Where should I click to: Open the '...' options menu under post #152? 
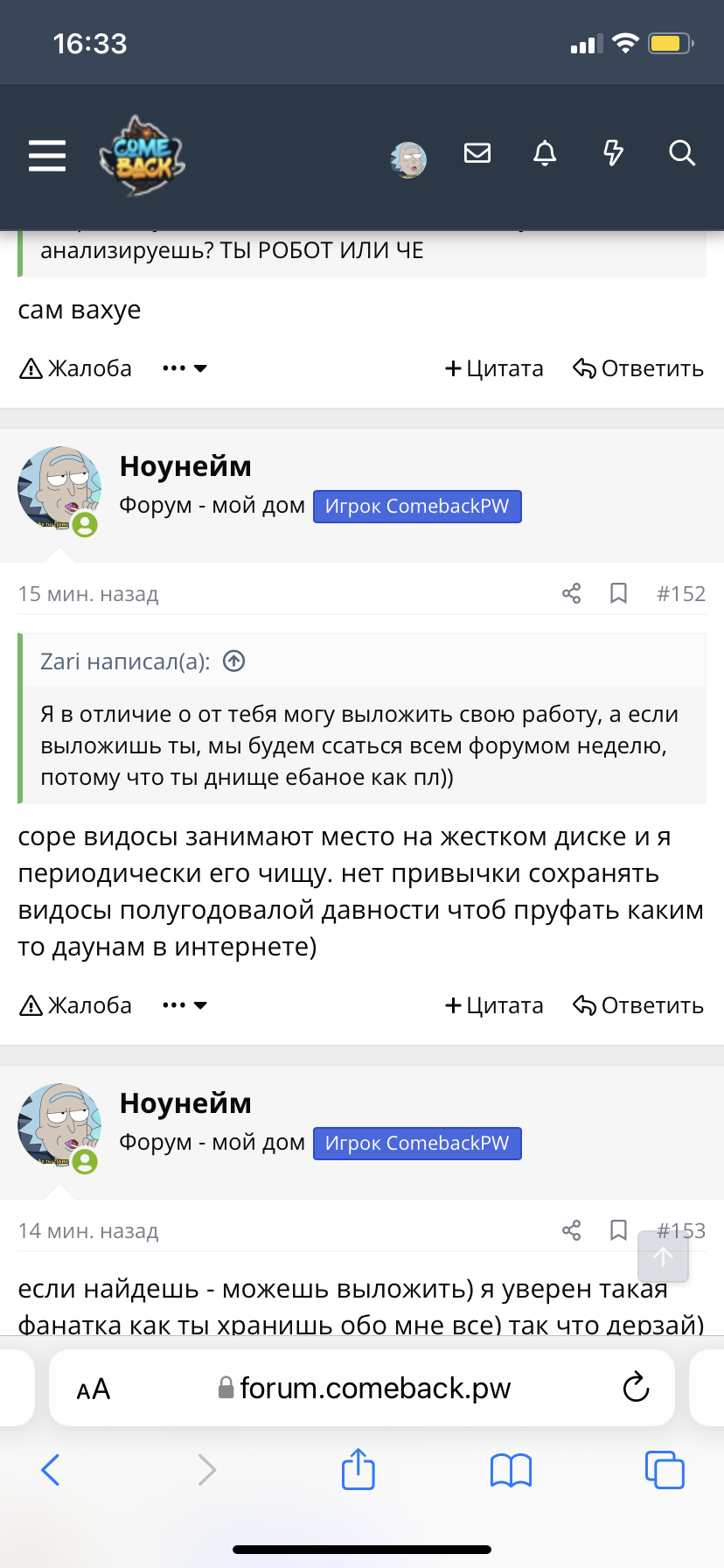click(184, 1004)
